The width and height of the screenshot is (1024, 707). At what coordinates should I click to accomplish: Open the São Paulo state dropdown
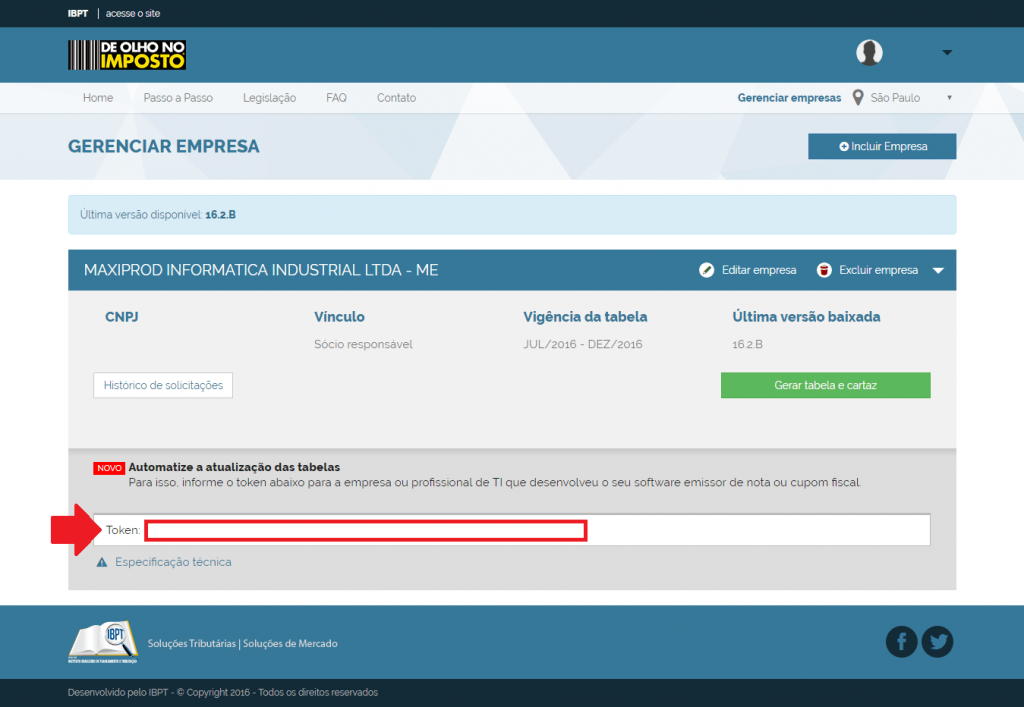[910, 98]
